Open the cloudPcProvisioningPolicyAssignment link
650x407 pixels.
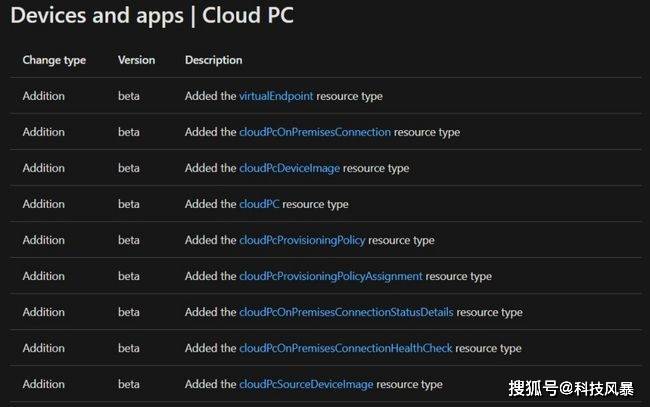point(331,276)
